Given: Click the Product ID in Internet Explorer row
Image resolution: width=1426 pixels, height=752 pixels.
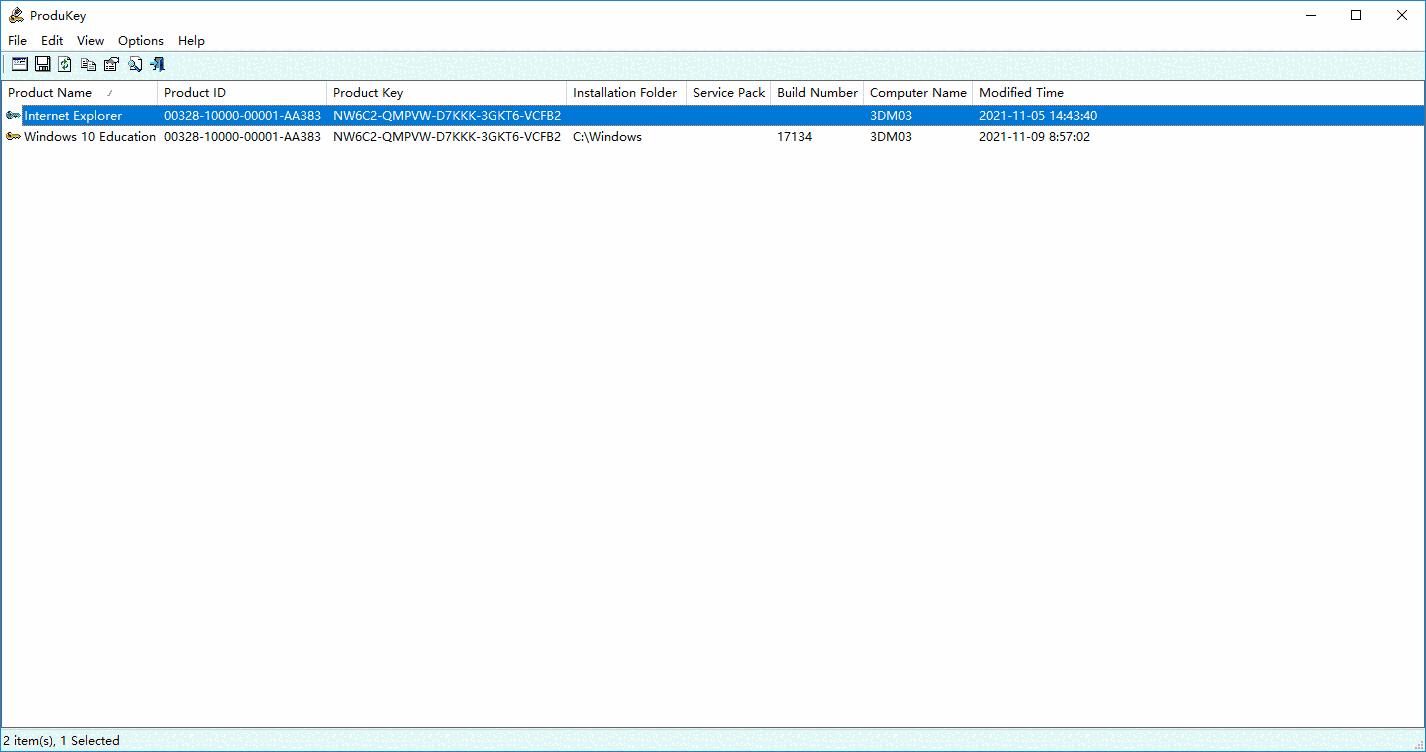Looking at the screenshot, I should (x=242, y=116).
